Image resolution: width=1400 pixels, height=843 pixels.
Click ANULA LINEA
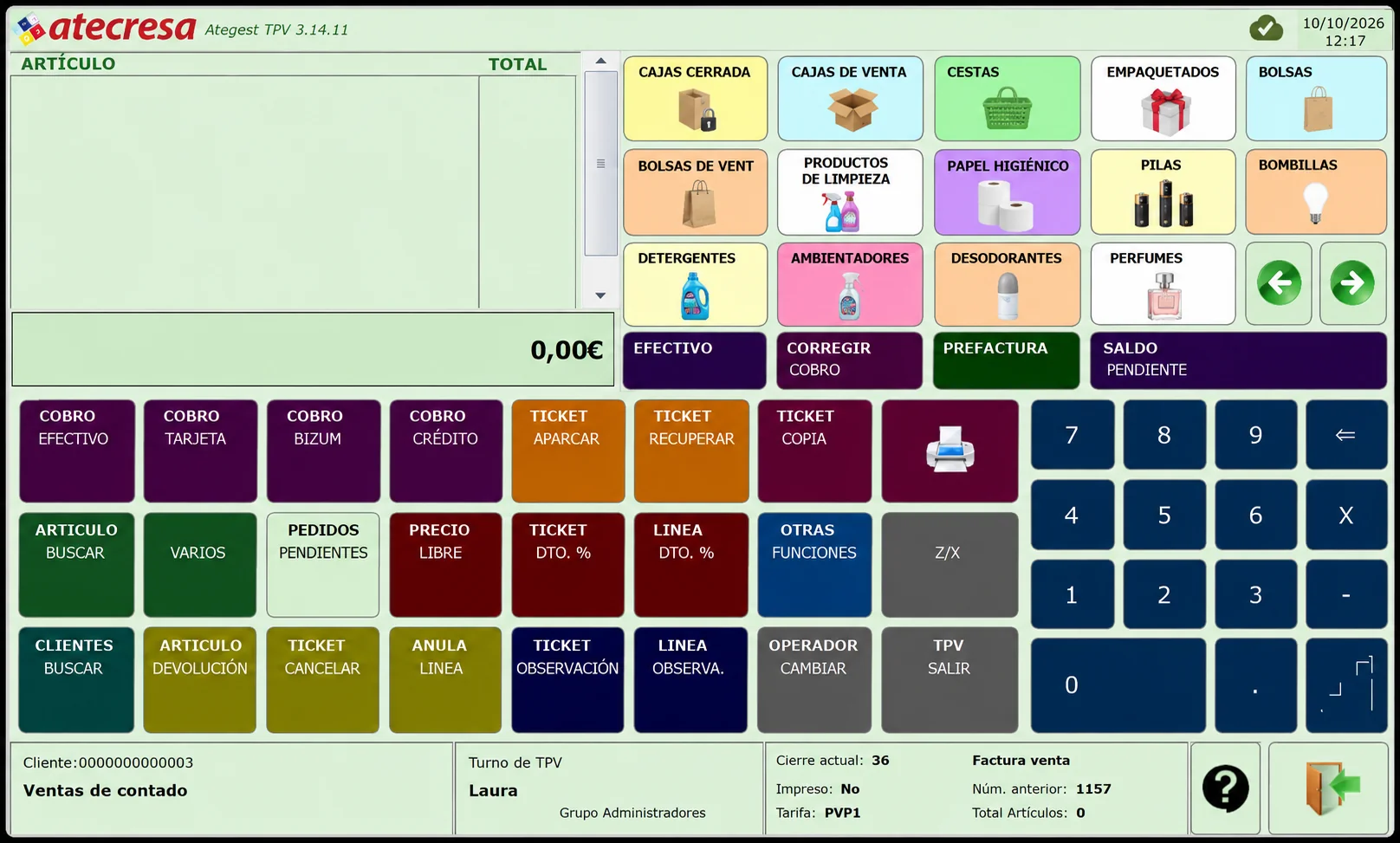click(445, 680)
